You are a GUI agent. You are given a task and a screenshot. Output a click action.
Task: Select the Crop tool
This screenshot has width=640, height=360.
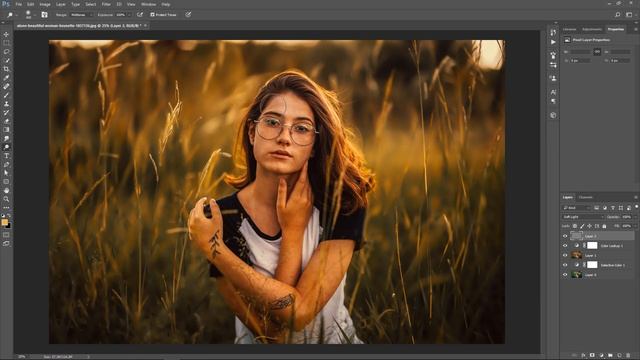tap(6, 69)
